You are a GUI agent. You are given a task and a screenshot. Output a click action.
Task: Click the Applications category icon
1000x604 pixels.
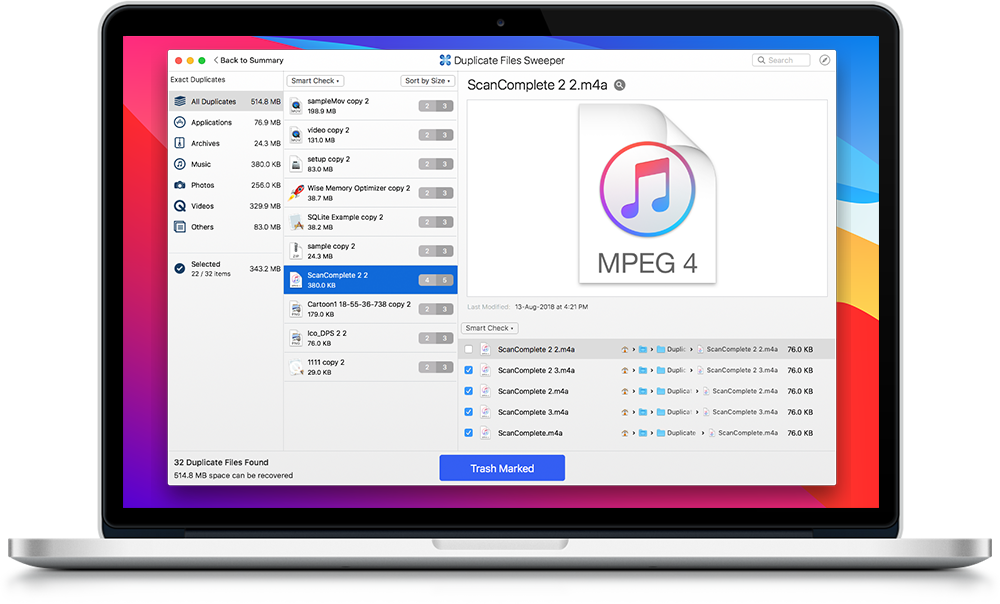(x=180, y=122)
